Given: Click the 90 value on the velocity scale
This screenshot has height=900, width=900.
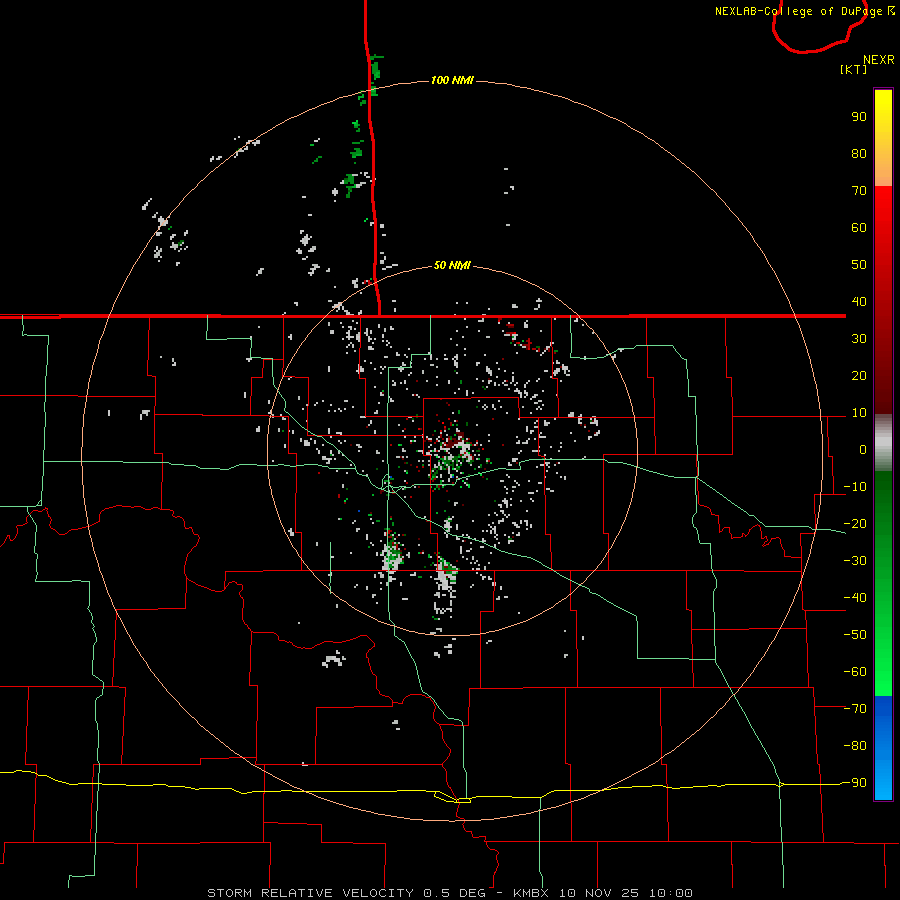Looking at the screenshot, I should [x=859, y=117].
